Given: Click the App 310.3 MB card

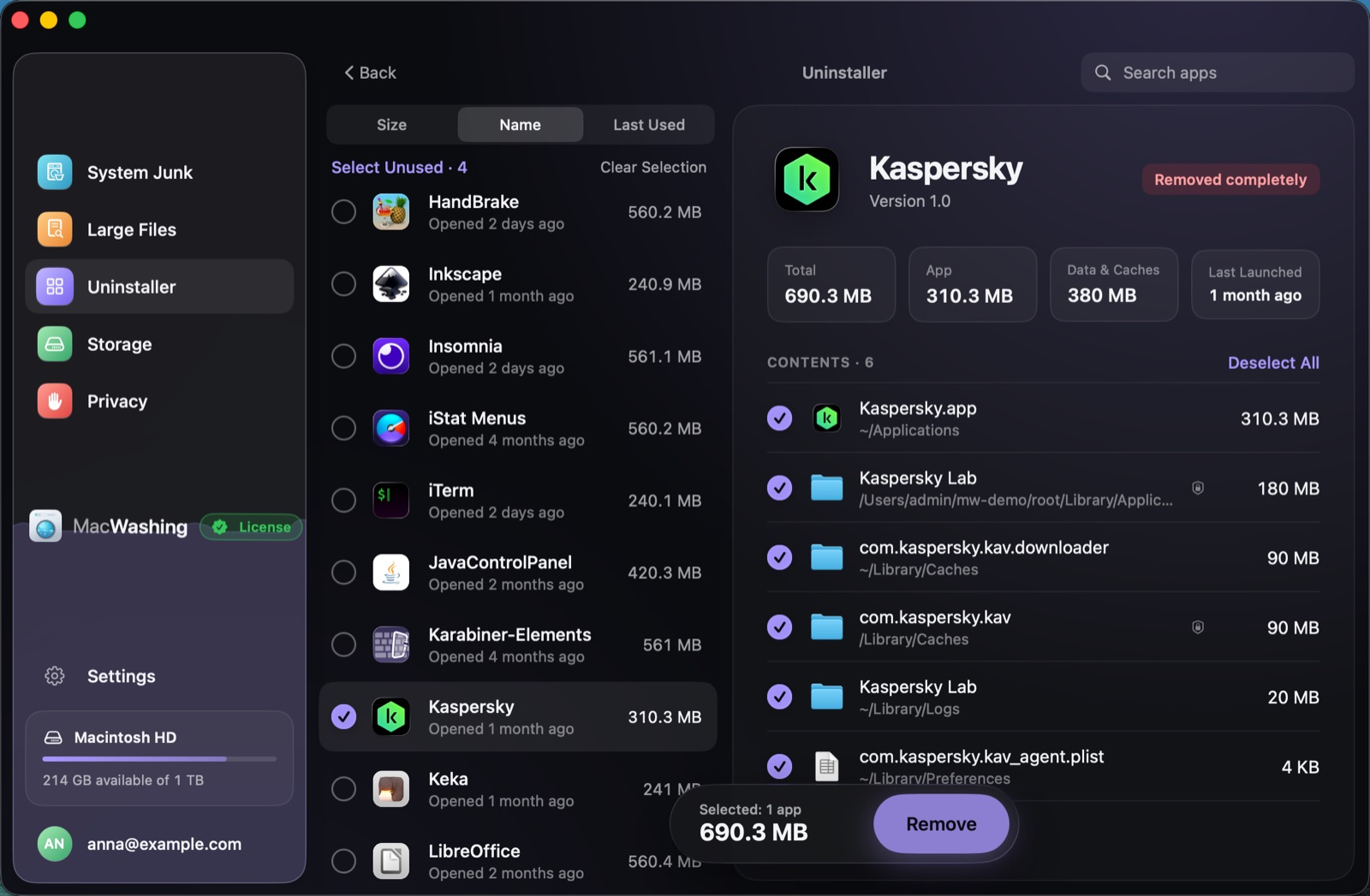Looking at the screenshot, I should pos(972,284).
